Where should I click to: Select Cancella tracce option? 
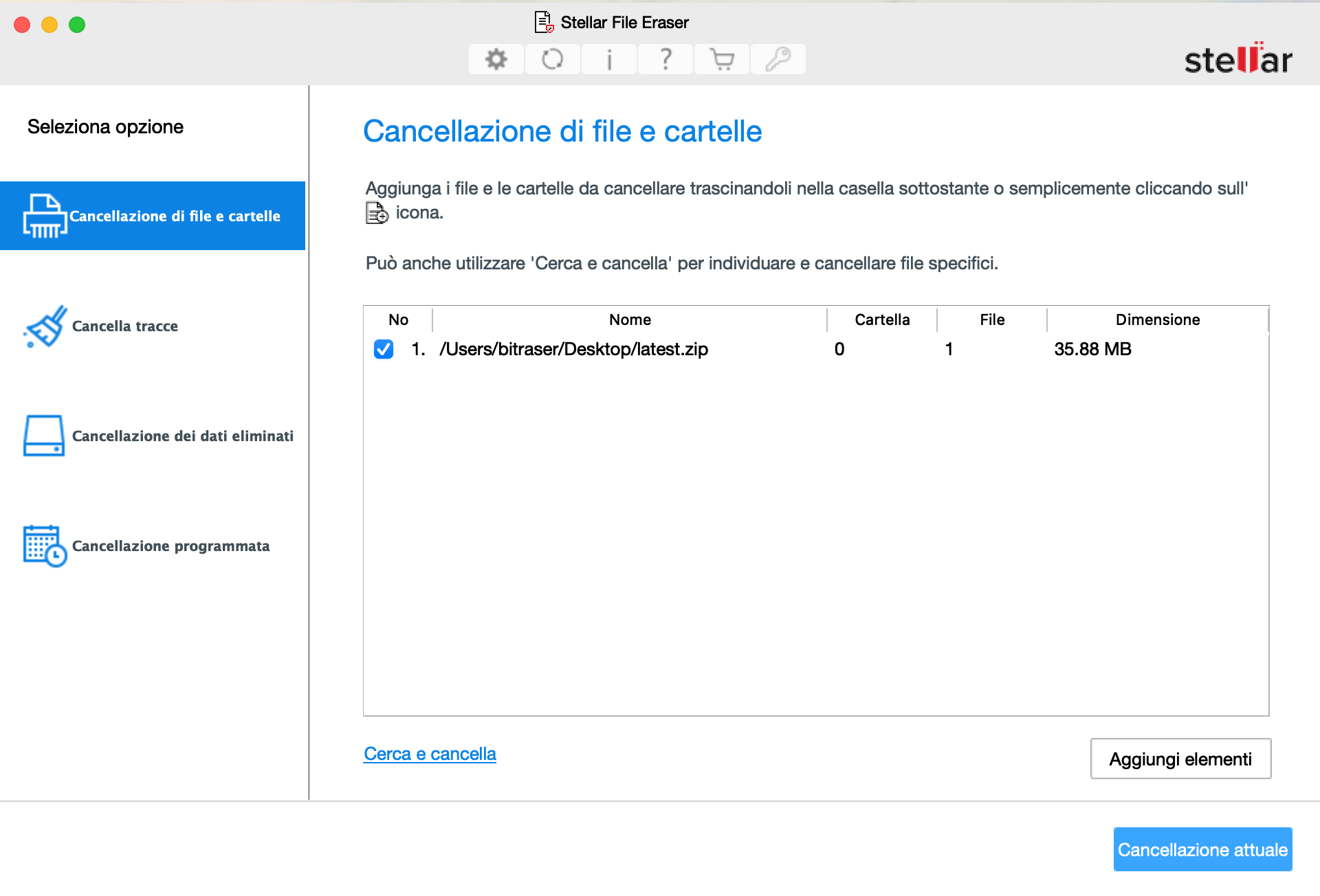click(153, 326)
